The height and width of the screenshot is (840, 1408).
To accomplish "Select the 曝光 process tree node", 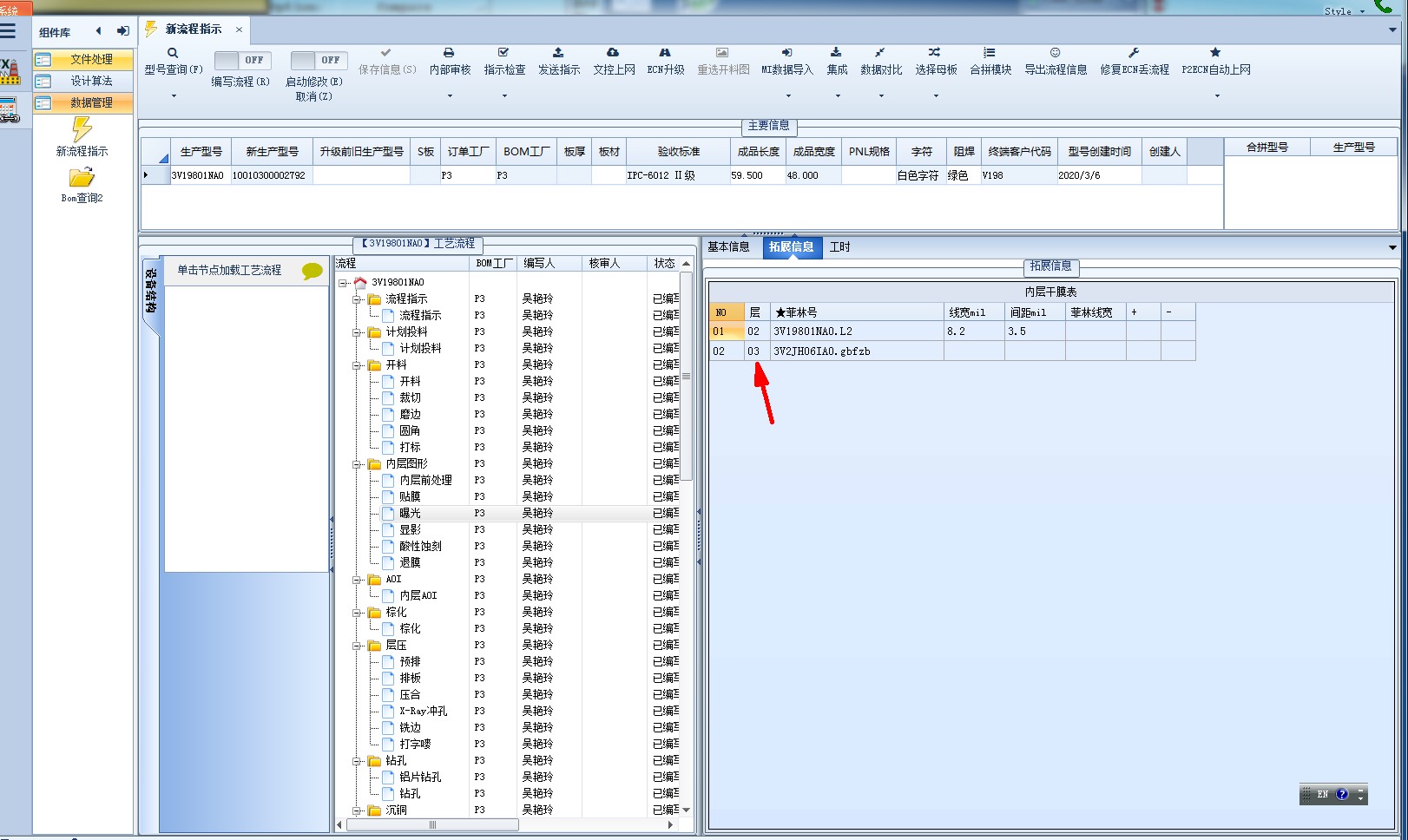I will (x=410, y=514).
